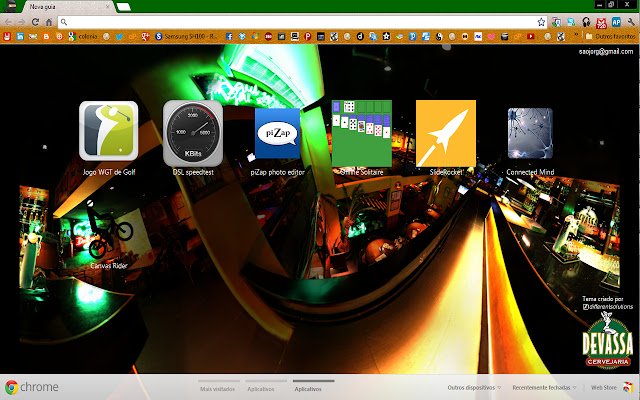This screenshot has width=640, height=400.
Task: Click the Chrome logo at bottom left
Action: pos(32,387)
